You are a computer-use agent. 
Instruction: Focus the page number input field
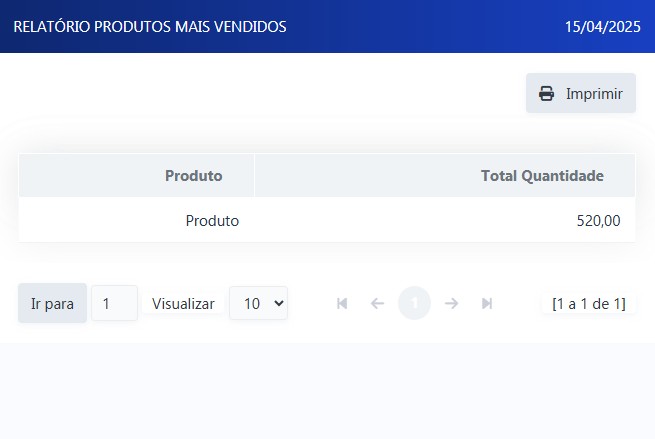tap(114, 303)
